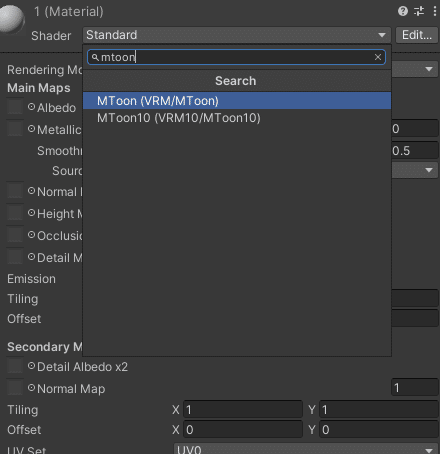Click the Detail Albedo x2 texture slot
The width and height of the screenshot is (440, 454).
[x=15, y=366]
